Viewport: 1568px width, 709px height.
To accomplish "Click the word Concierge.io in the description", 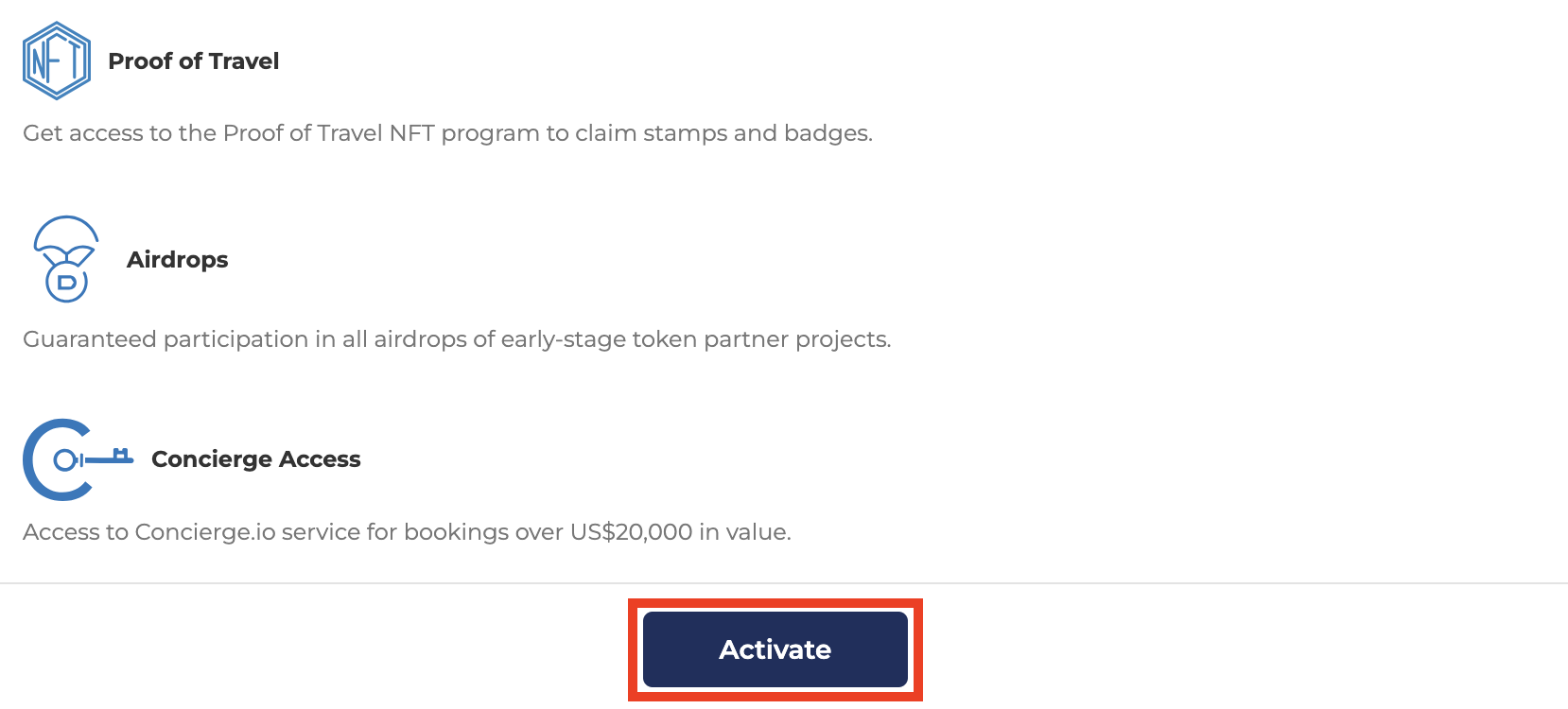I will [205, 532].
